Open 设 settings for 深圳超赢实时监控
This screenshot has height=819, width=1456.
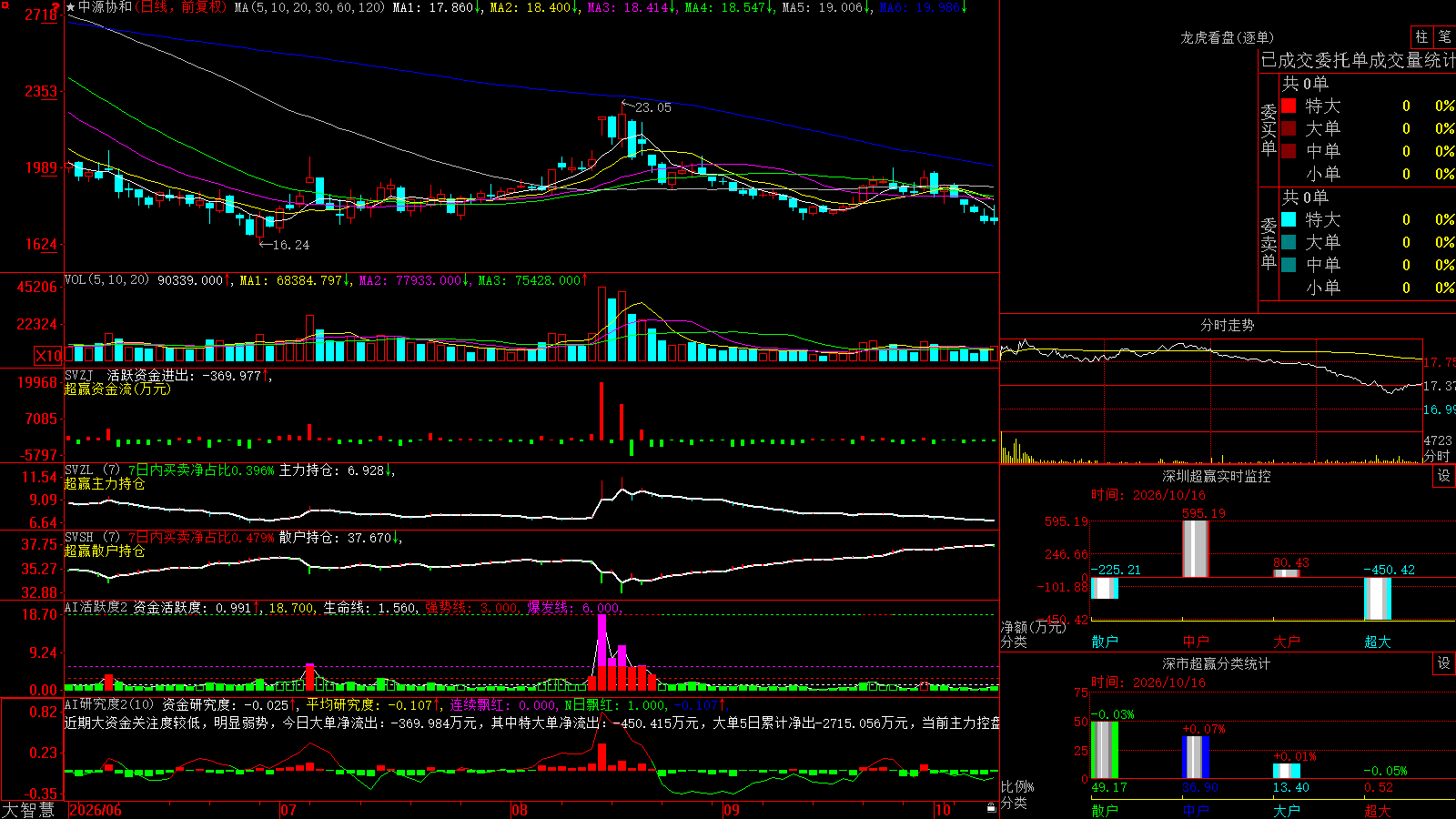(1444, 476)
